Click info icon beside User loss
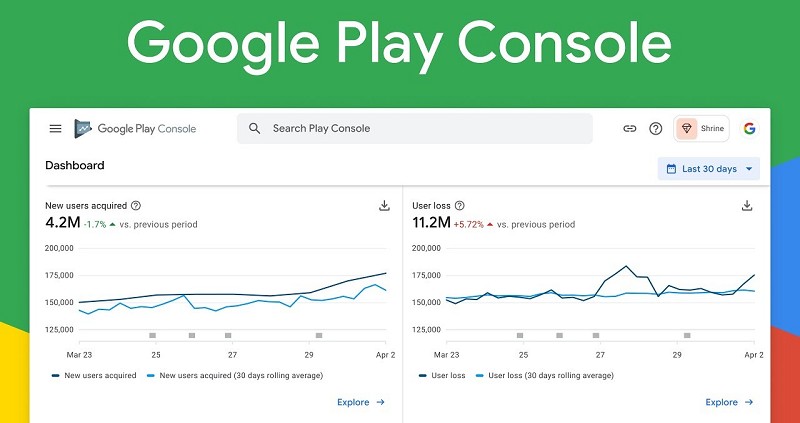This screenshot has height=423, width=800. click(x=458, y=205)
